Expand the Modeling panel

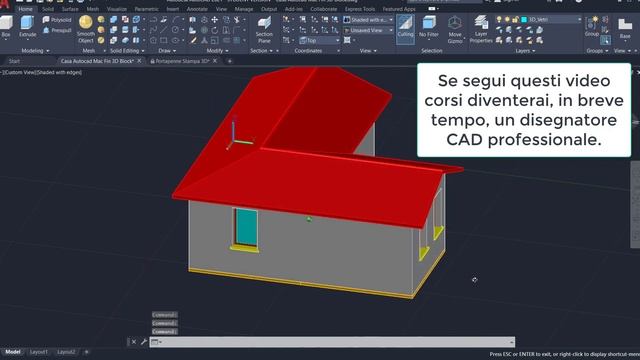point(35,51)
